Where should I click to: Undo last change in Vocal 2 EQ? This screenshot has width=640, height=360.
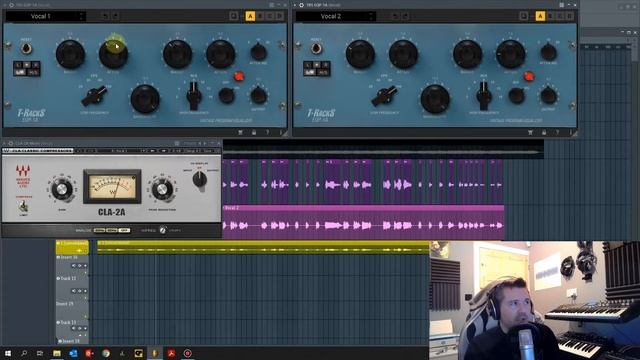click(x=395, y=16)
